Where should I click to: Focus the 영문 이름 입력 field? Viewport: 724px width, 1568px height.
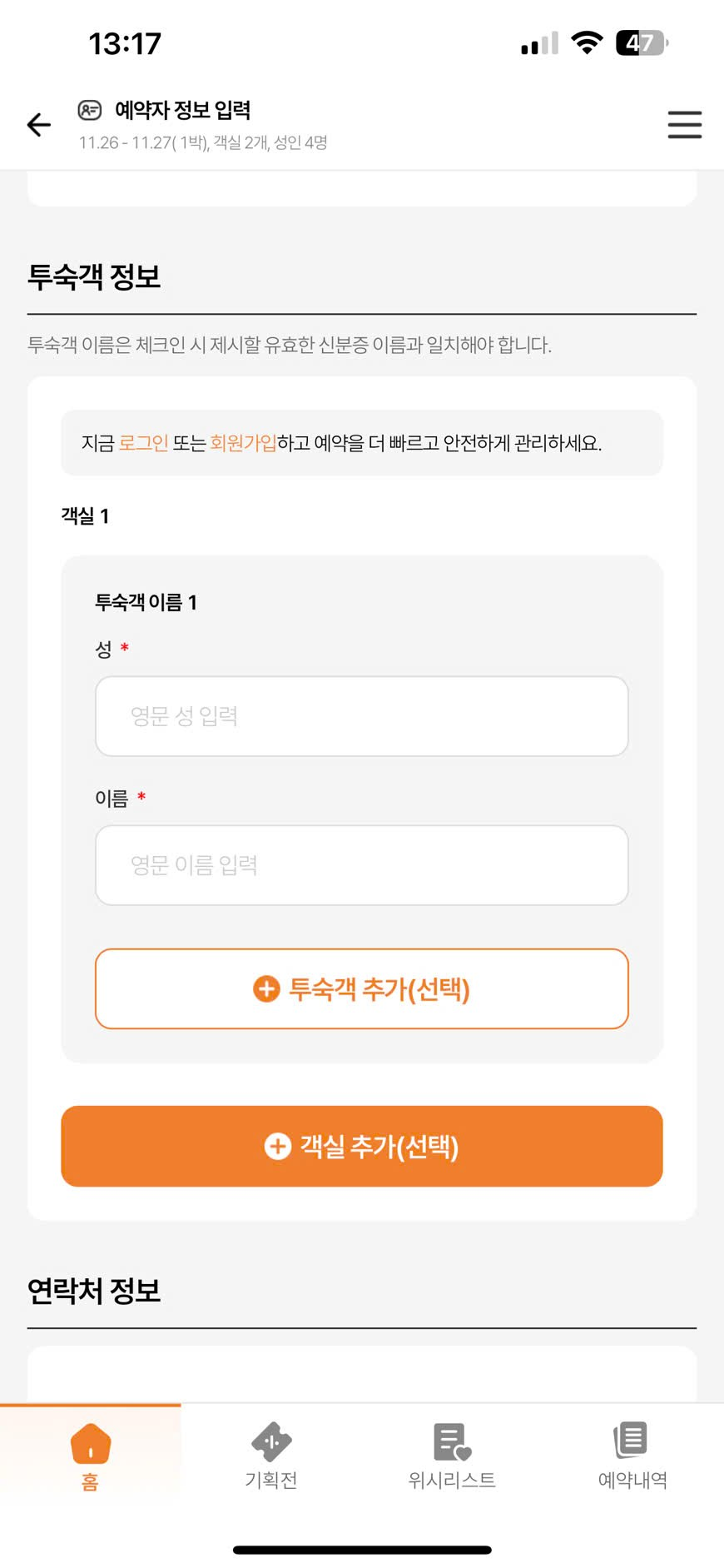[x=361, y=865]
